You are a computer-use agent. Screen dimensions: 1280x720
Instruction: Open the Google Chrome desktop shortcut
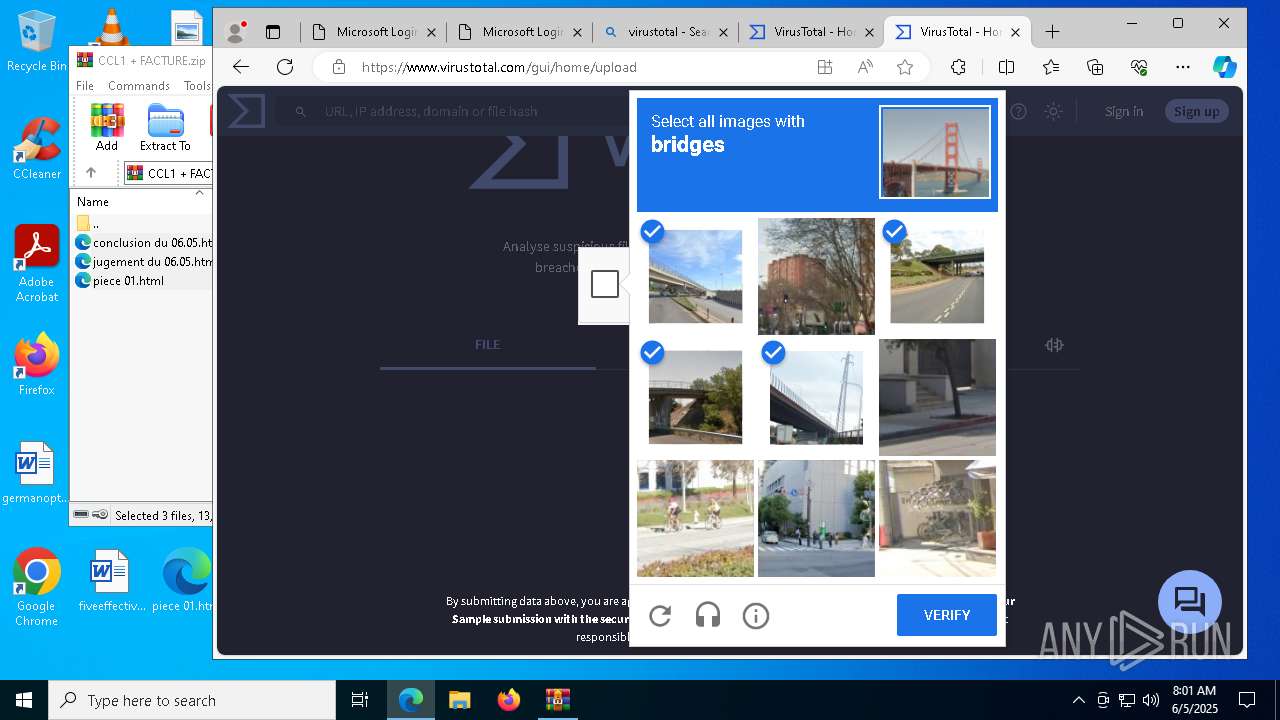pyautogui.click(x=37, y=587)
